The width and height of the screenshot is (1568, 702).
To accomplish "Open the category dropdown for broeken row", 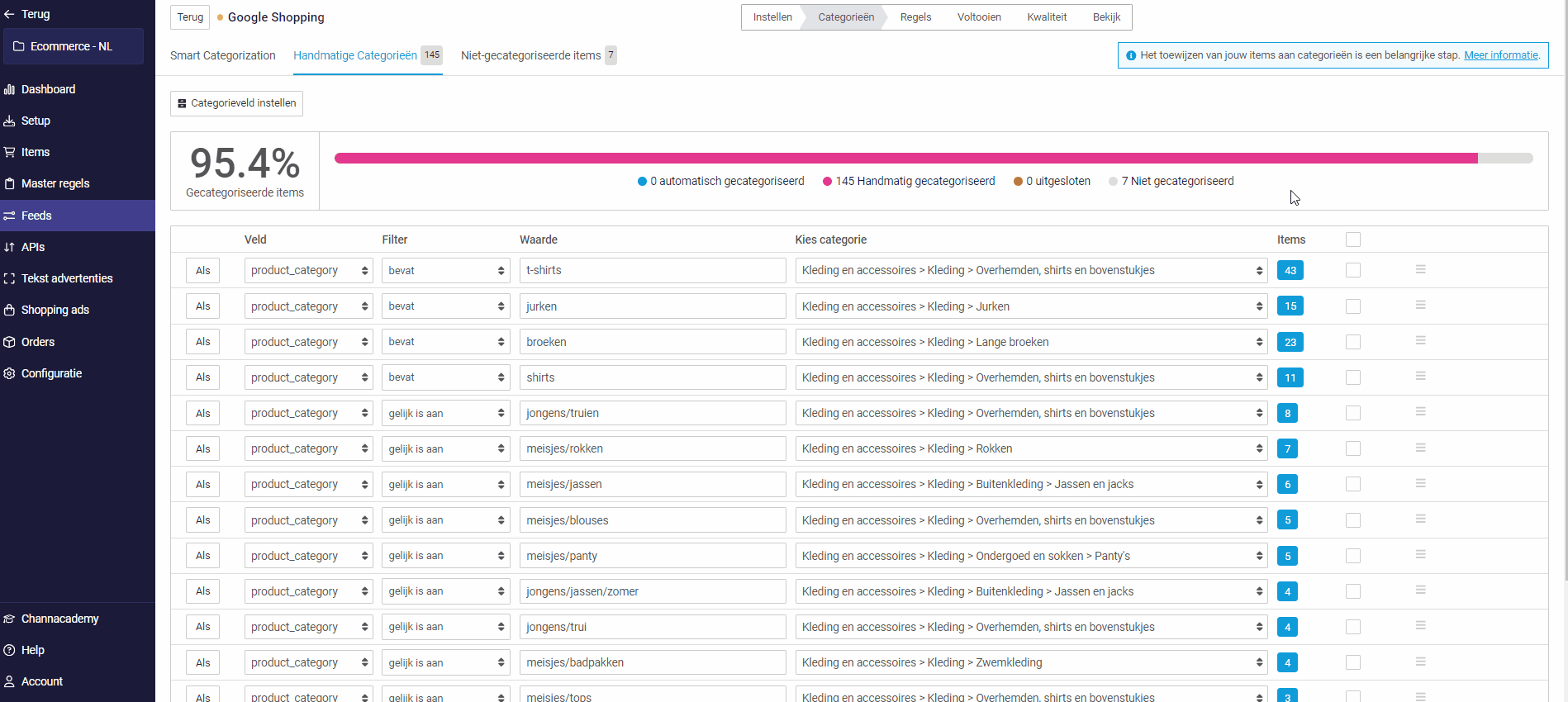I will pos(1031,342).
